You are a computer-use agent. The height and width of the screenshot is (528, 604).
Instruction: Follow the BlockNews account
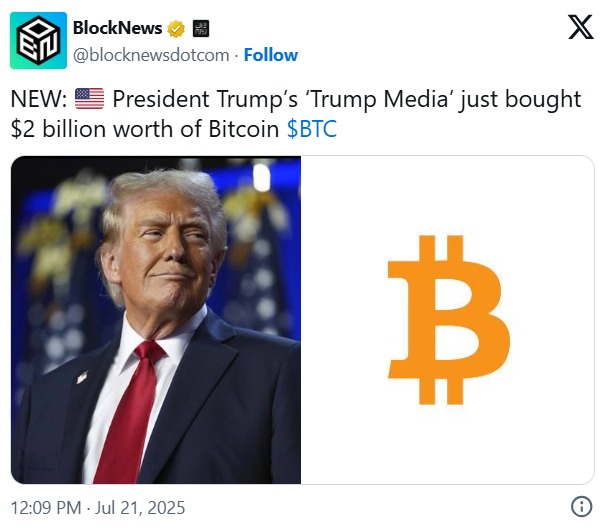(271, 55)
